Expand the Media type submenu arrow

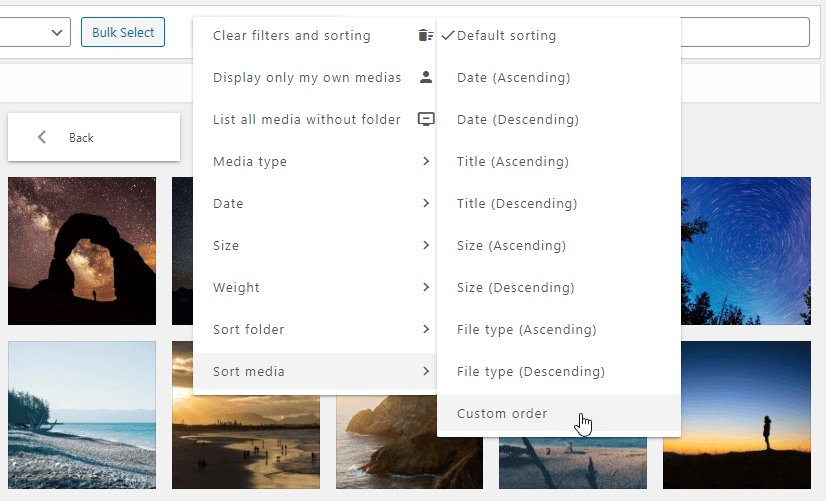pyautogui.click(x=426, y=161)
